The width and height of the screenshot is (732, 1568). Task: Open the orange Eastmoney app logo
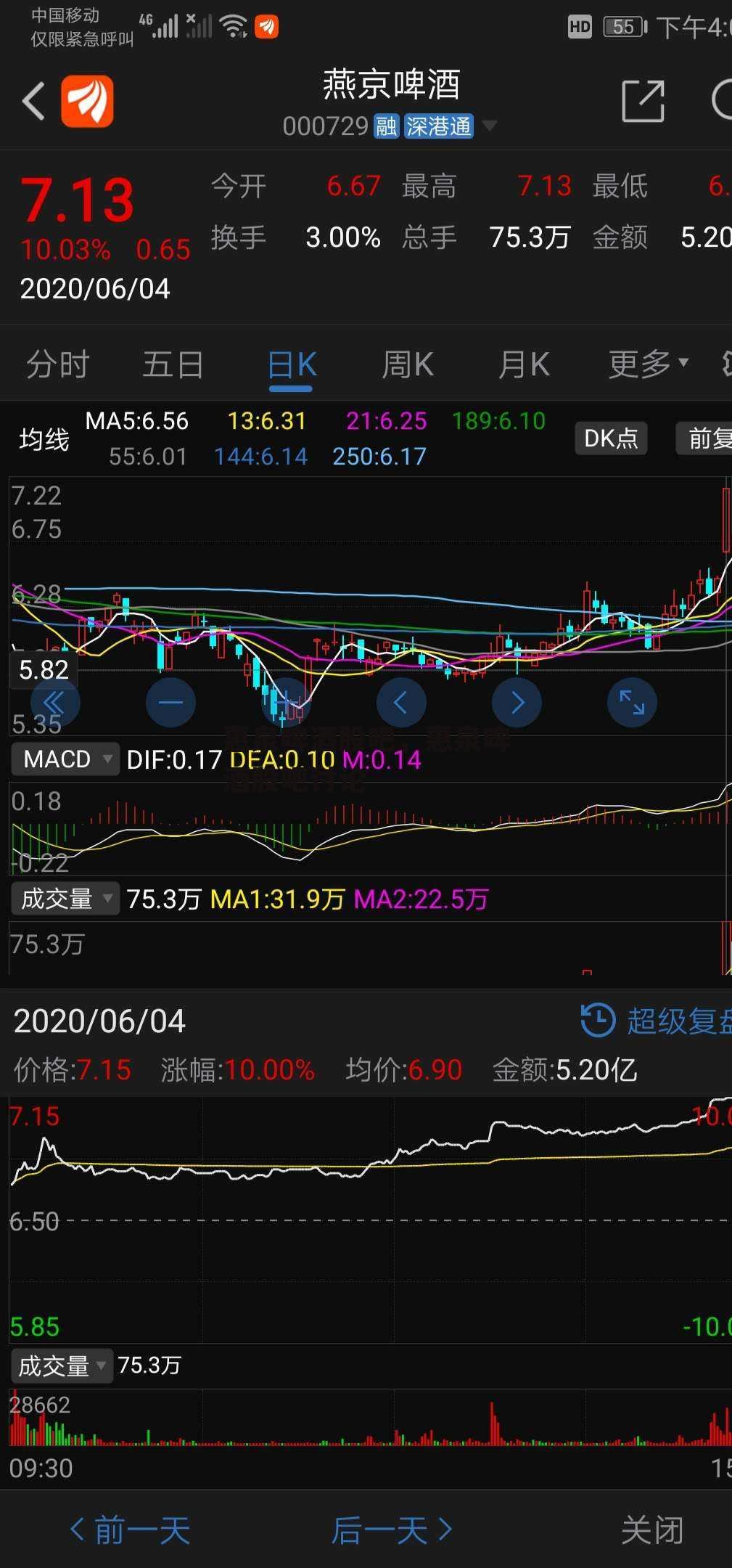(87, 101)
